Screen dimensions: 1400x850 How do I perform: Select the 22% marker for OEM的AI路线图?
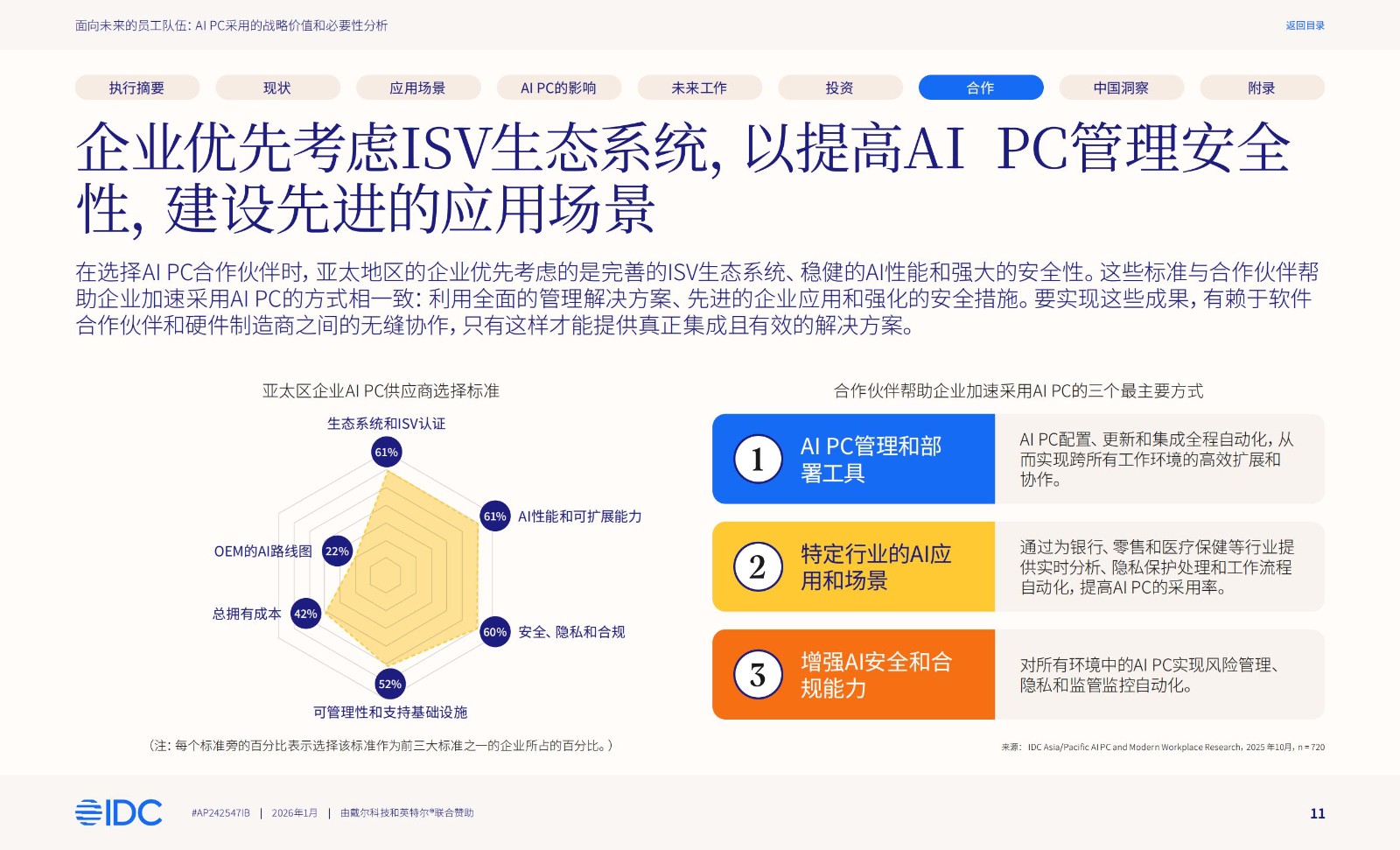point(337,551)
